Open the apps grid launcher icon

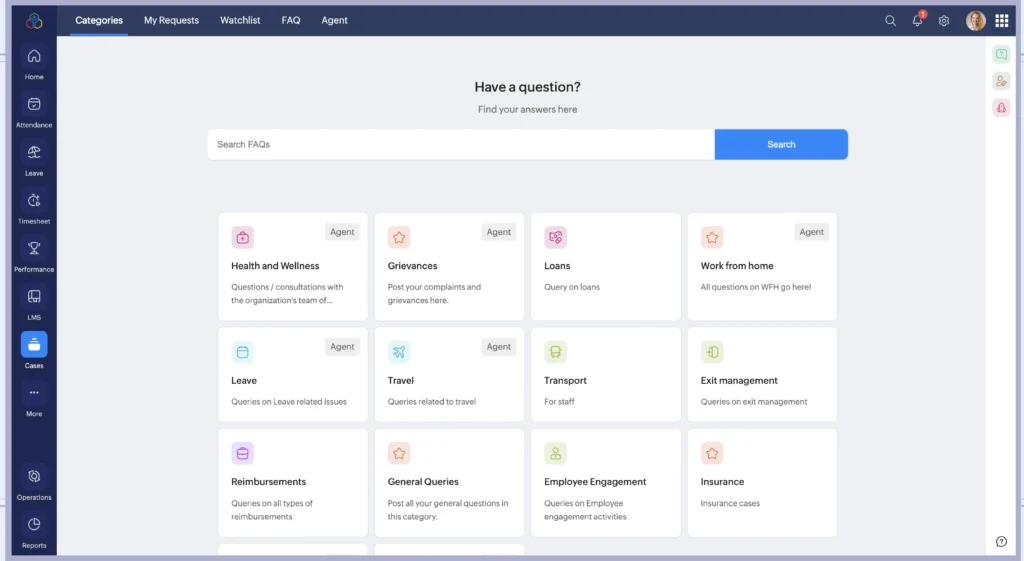pos(1002,21)
